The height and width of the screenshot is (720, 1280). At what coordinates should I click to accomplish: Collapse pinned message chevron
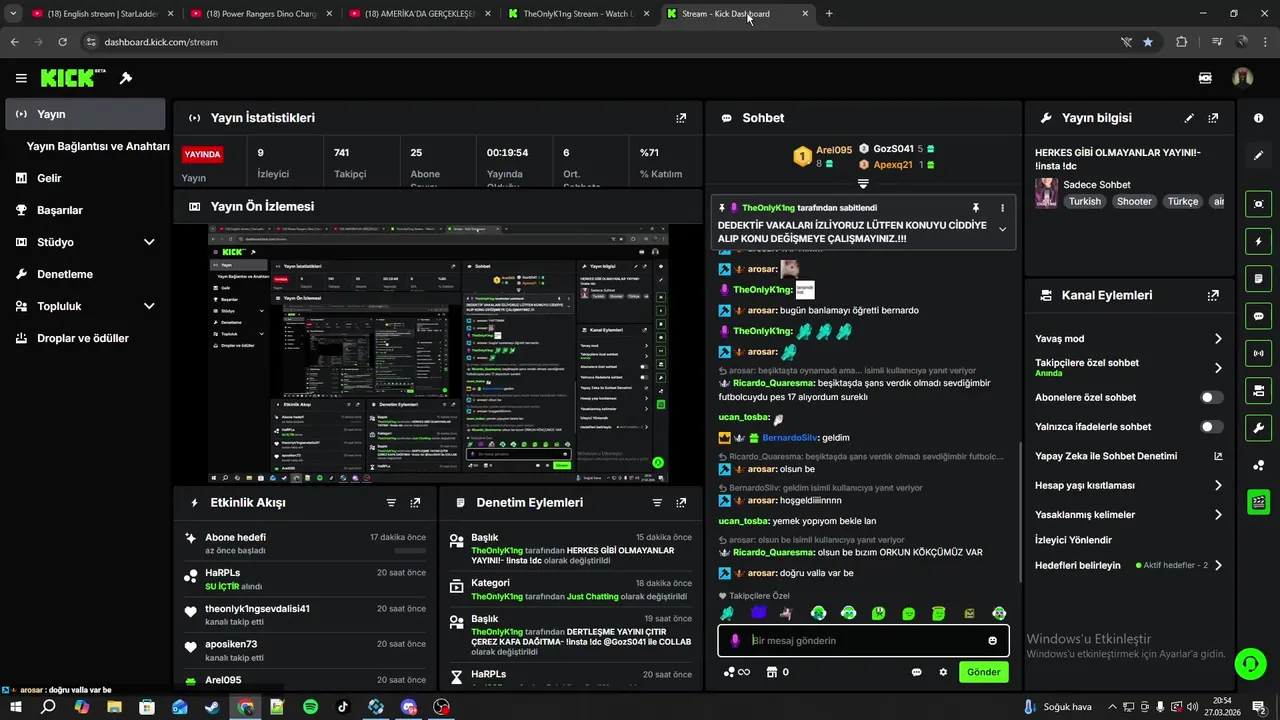pos(1002,229)
